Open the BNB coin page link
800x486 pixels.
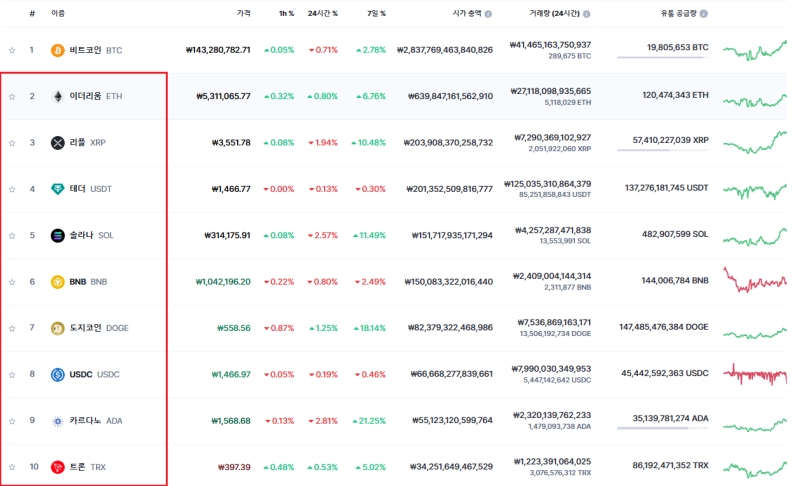[x=88, y=282]
